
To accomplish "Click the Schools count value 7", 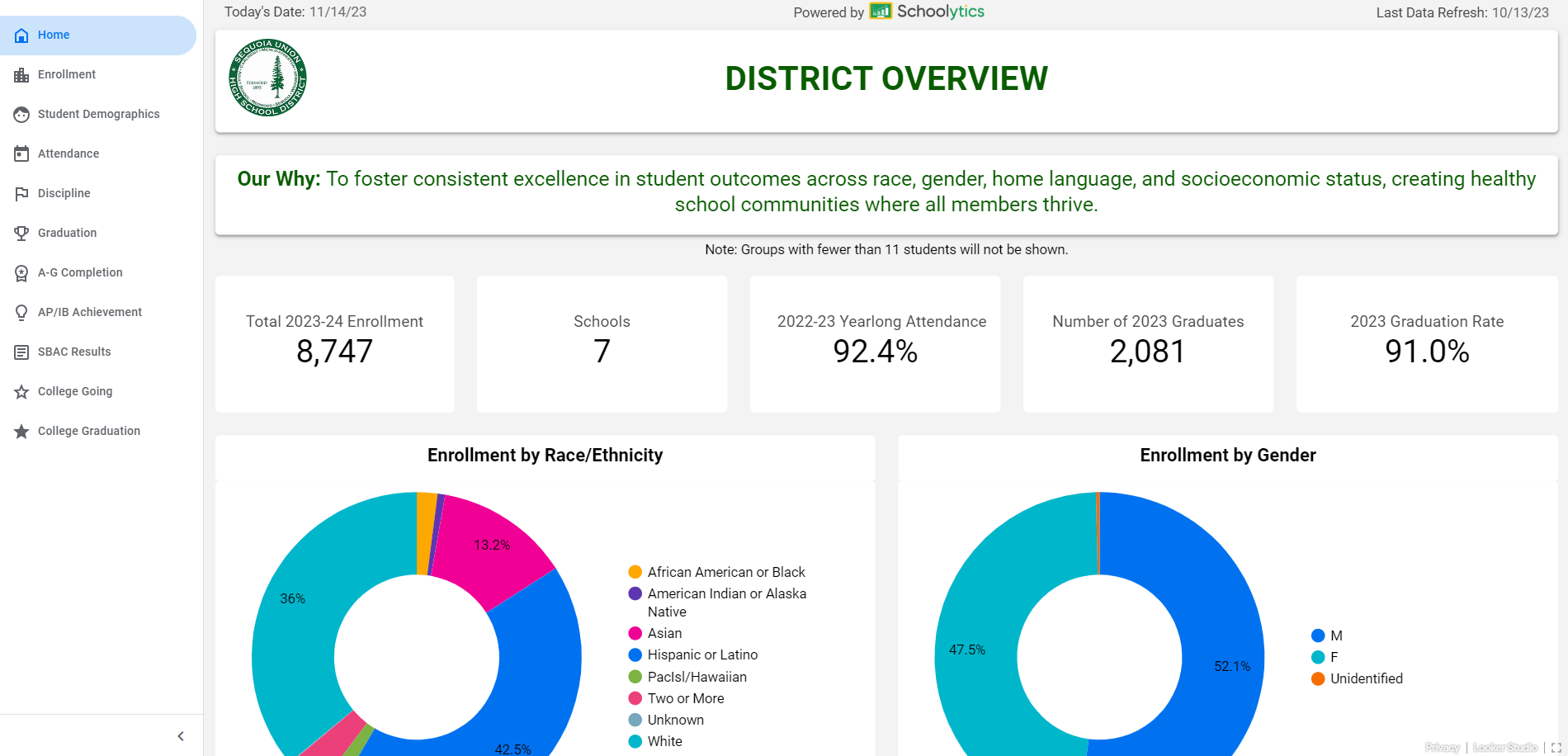I will [602, 352].
